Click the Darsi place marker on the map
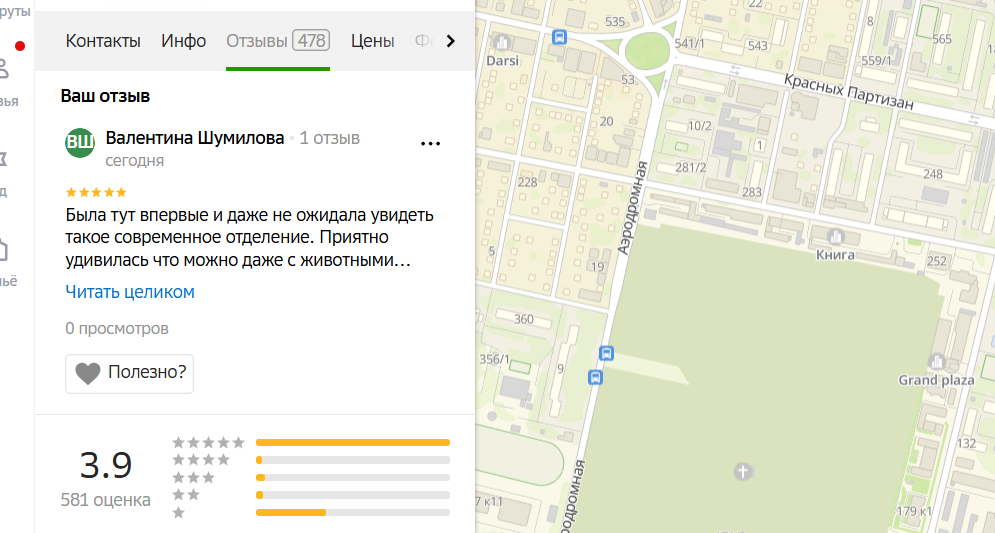Screen dimensions: 995x533 click(502, 44)
